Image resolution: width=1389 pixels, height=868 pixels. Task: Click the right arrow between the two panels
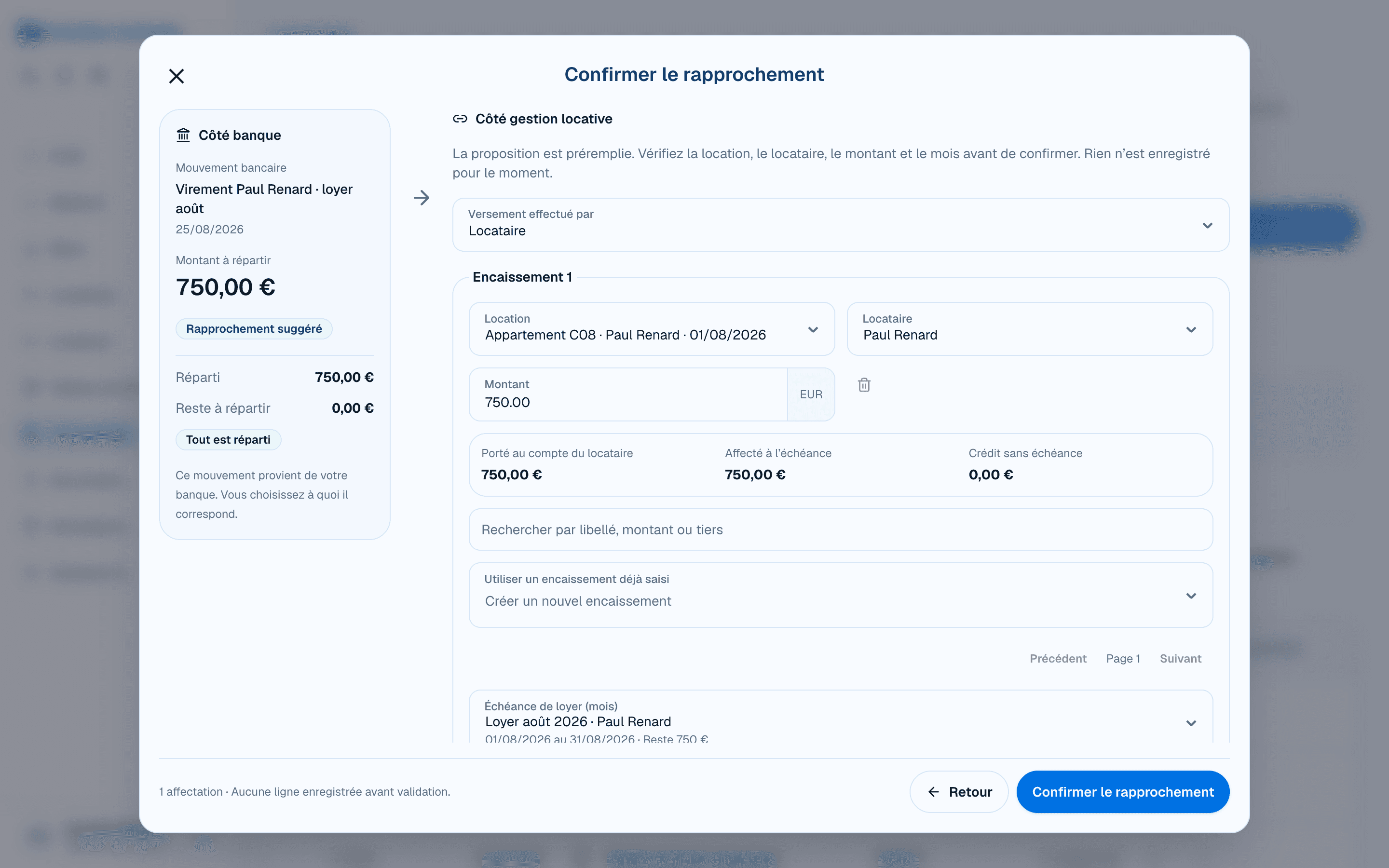(422, 198)
